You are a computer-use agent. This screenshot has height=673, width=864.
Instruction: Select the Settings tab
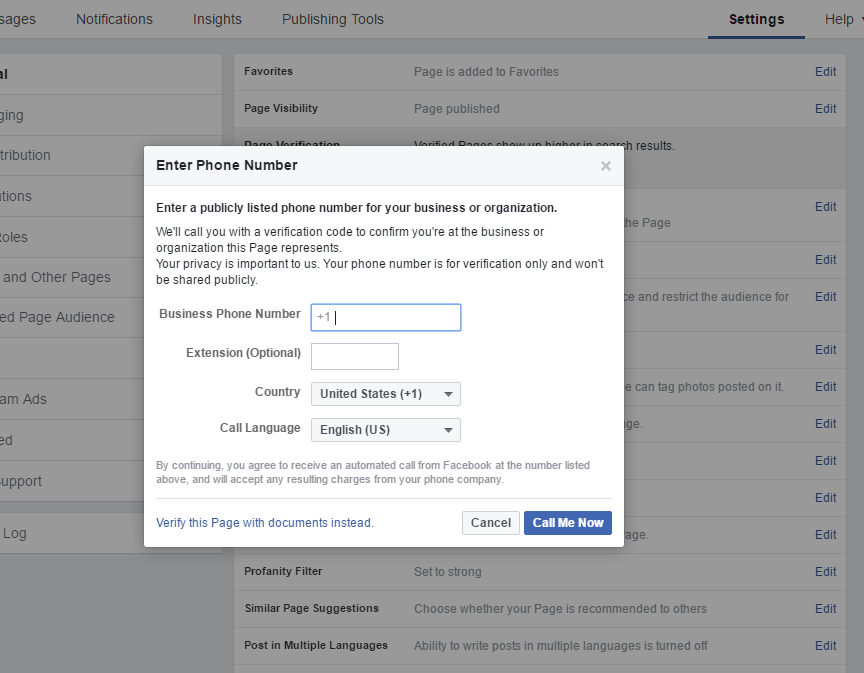coord(757,19)
